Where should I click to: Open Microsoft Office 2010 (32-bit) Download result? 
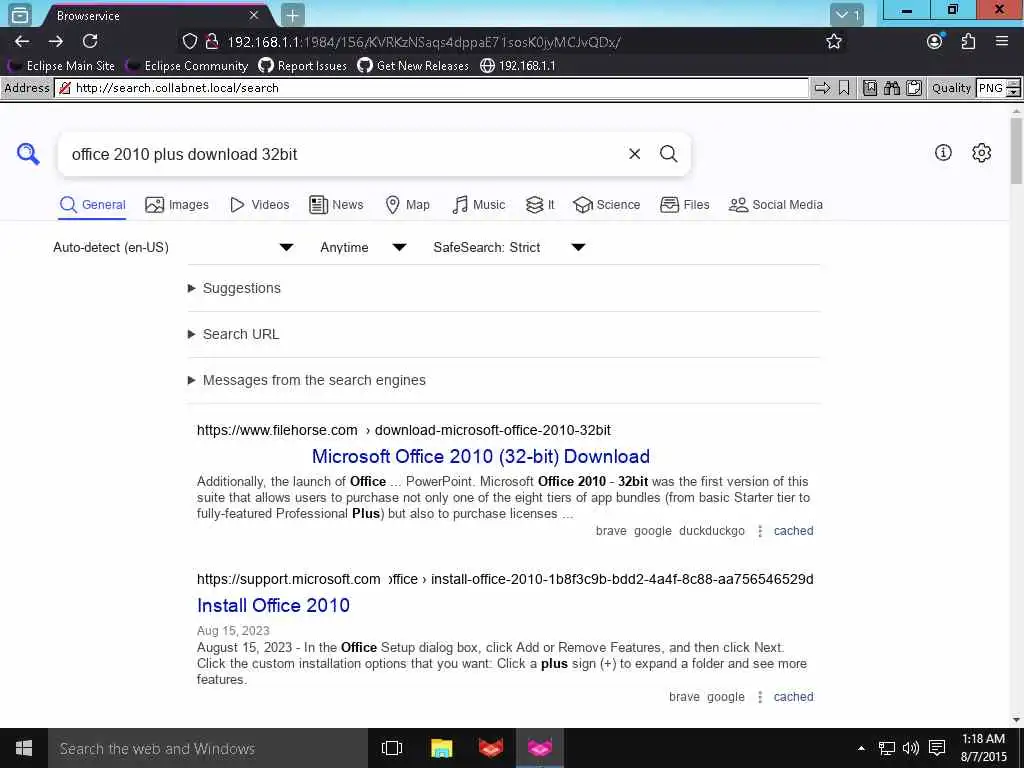click(481, 456)
